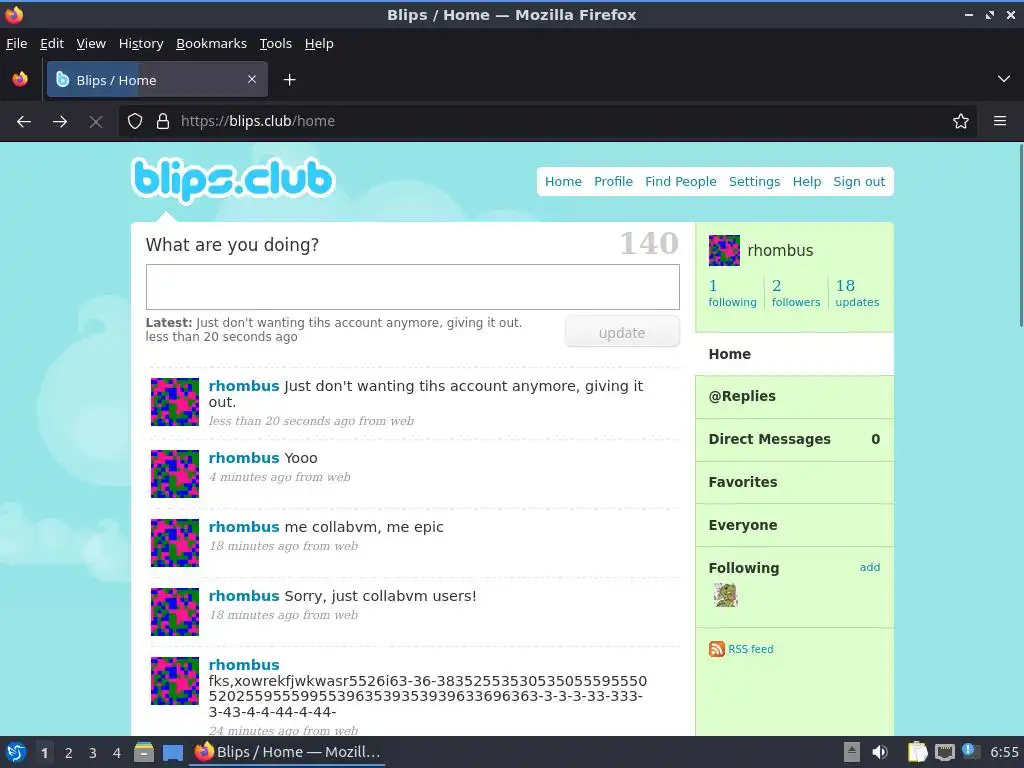Go back using the back arrow
Image resolution: width=1024 pixels, height=768 pixels.
tap(24, 121)
